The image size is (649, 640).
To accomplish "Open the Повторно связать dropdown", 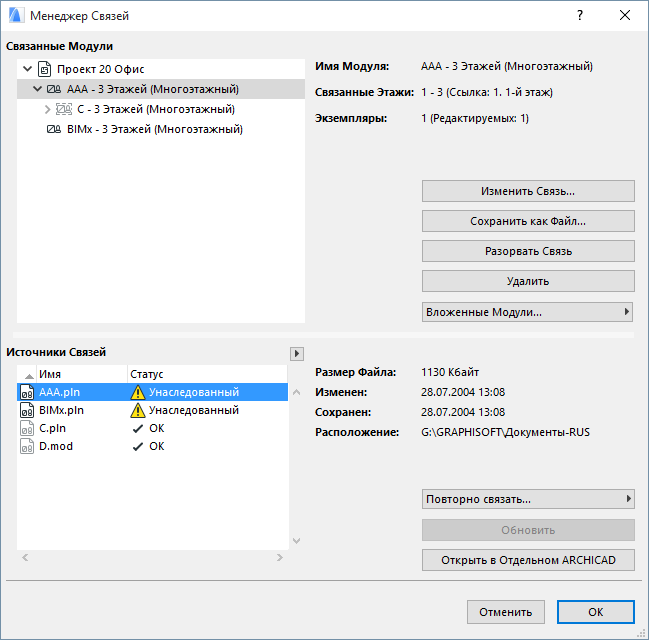I will [528, 499].
